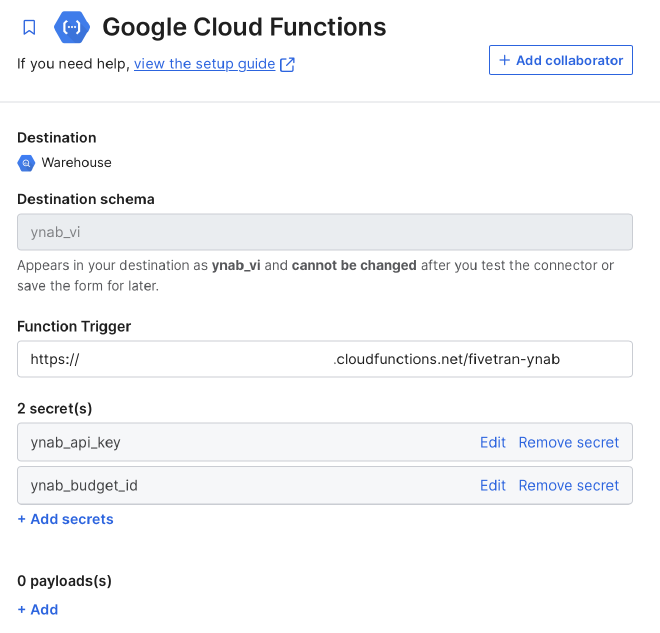Click the Destination schema field showing ynab_vi
This screenshot has width=660, height=633.
pyautogui.click(x=325, y=232)
